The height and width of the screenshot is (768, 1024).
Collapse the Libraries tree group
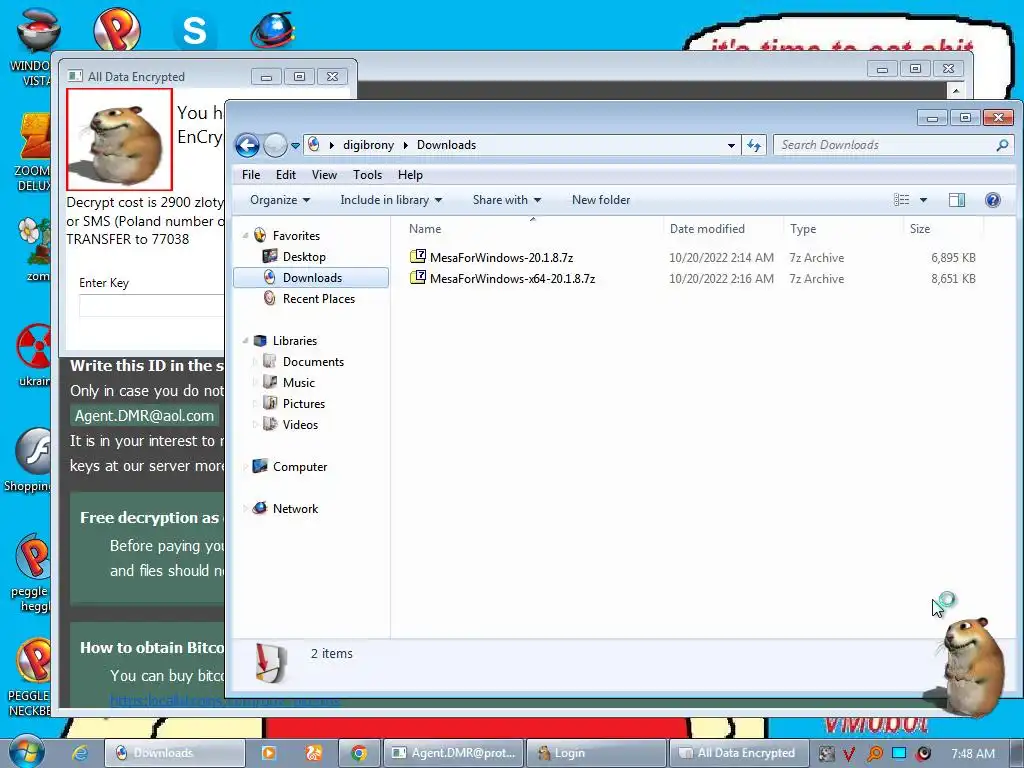tap(246, 341)
